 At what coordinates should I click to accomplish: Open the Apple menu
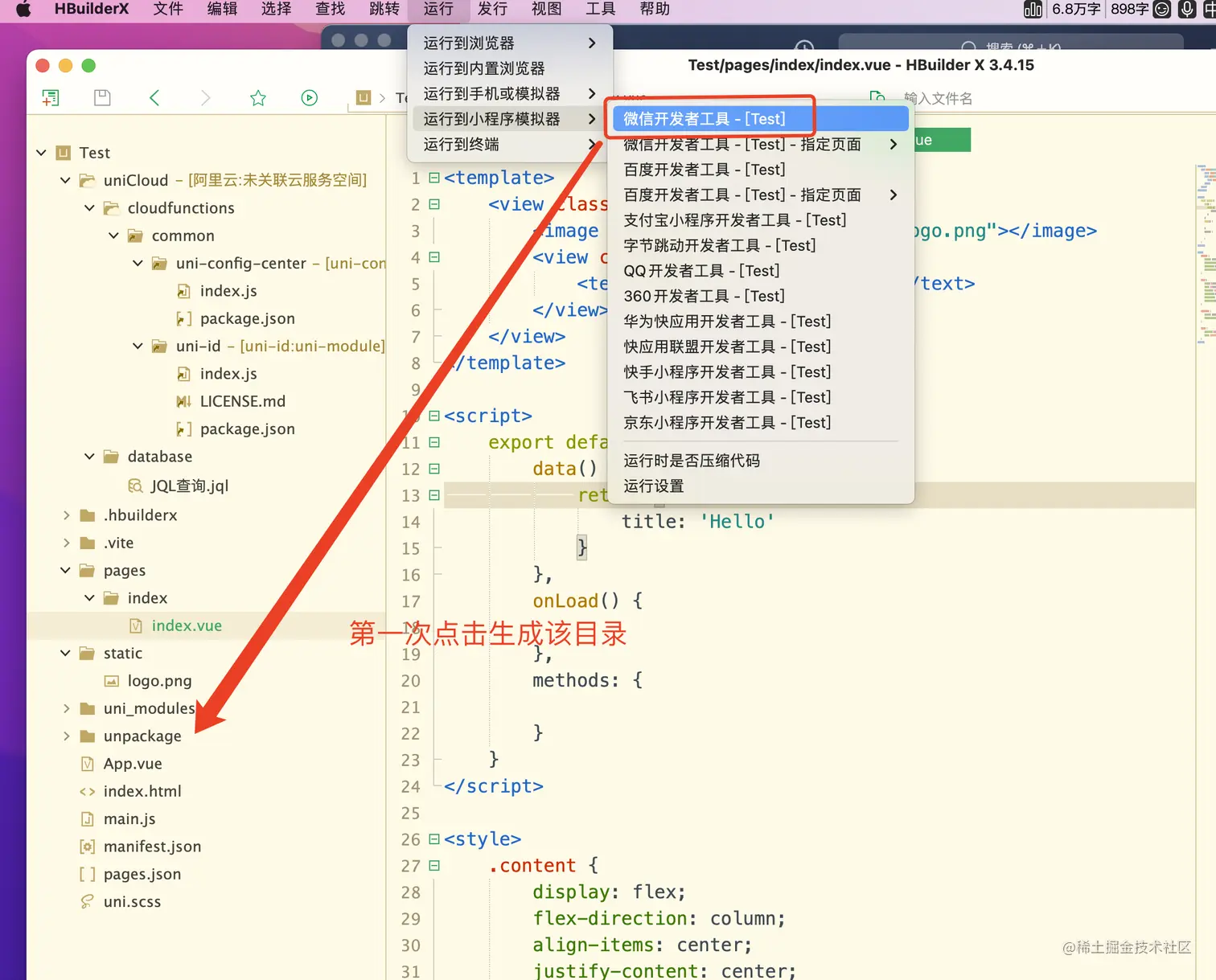pyautogui.click(x=23, y=10)
